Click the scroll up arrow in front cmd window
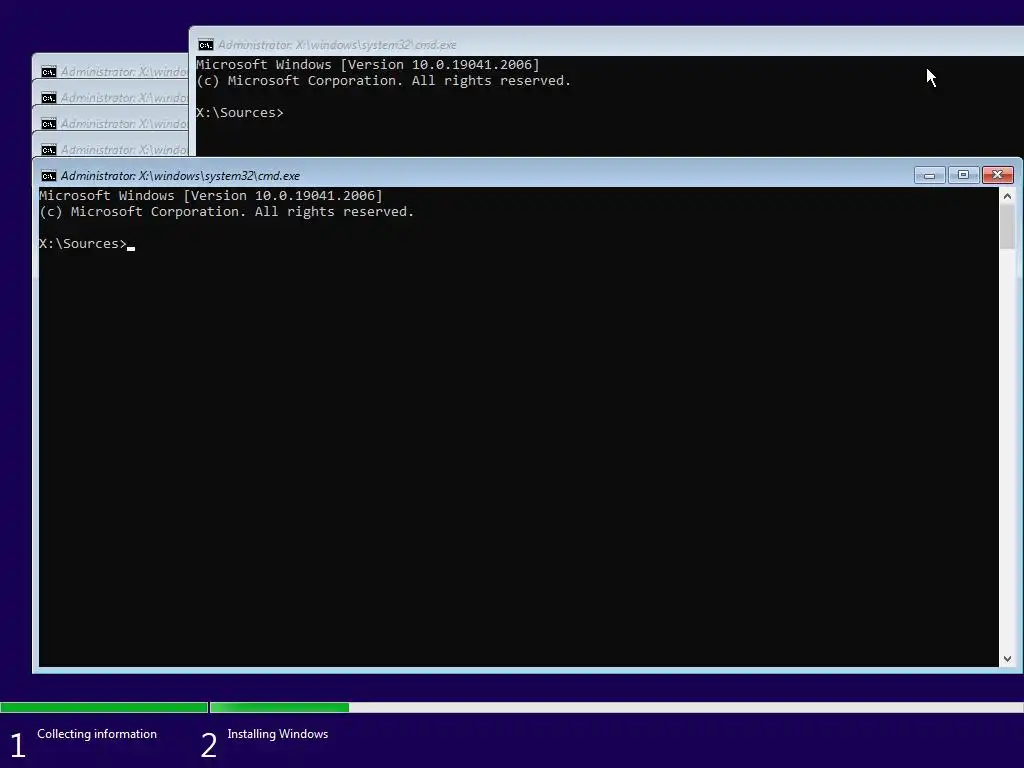Screen dimensions: 1024x768 point(1007,196)
